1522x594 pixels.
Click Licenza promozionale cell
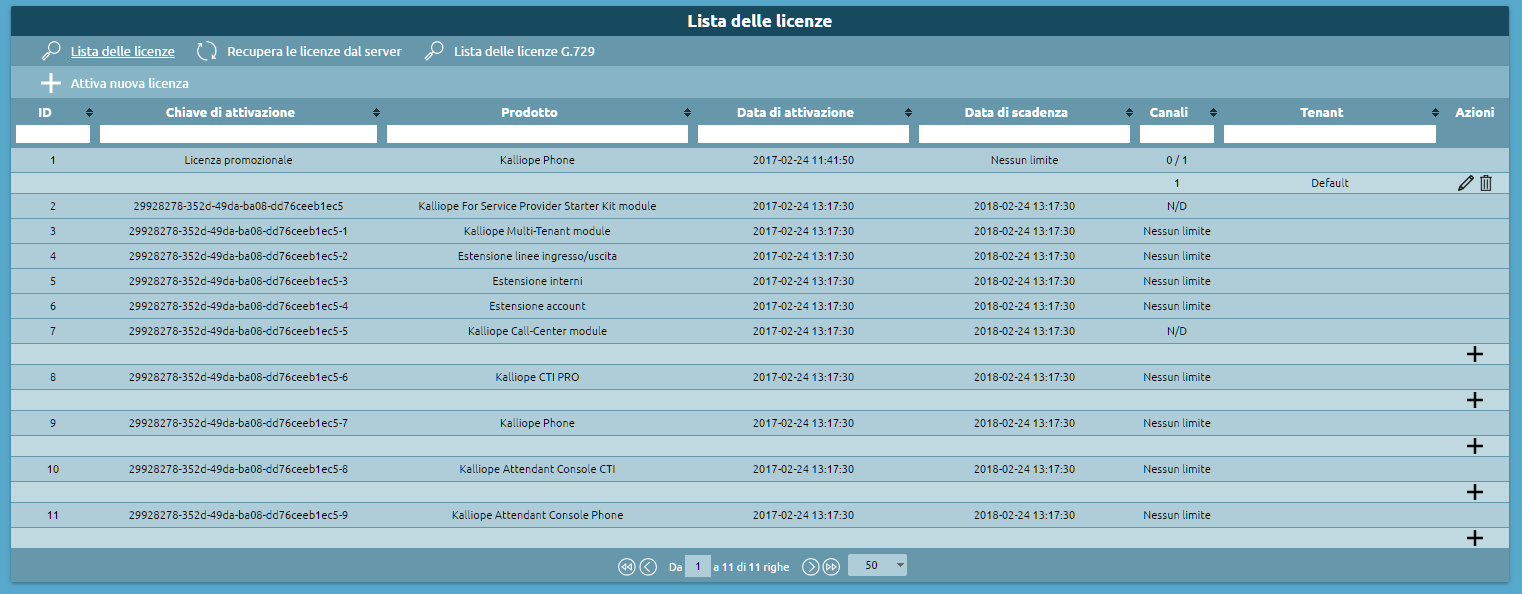click(x=238, y=160)
